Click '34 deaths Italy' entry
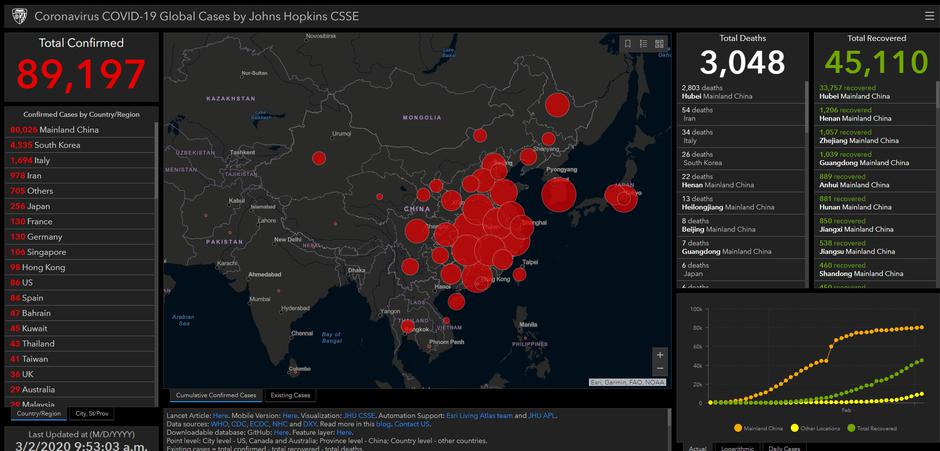The image size is (940, 451). 742,136
